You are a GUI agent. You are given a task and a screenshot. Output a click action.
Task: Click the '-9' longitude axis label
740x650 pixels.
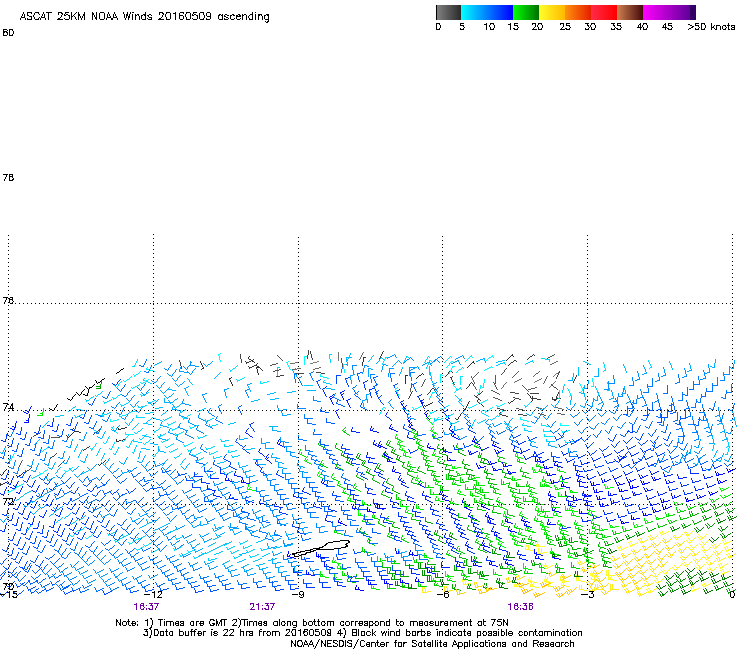point(298,594)
